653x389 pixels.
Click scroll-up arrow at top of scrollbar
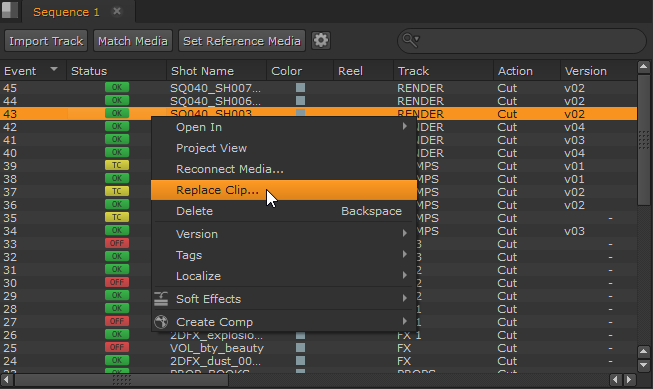tap(643, 67)
